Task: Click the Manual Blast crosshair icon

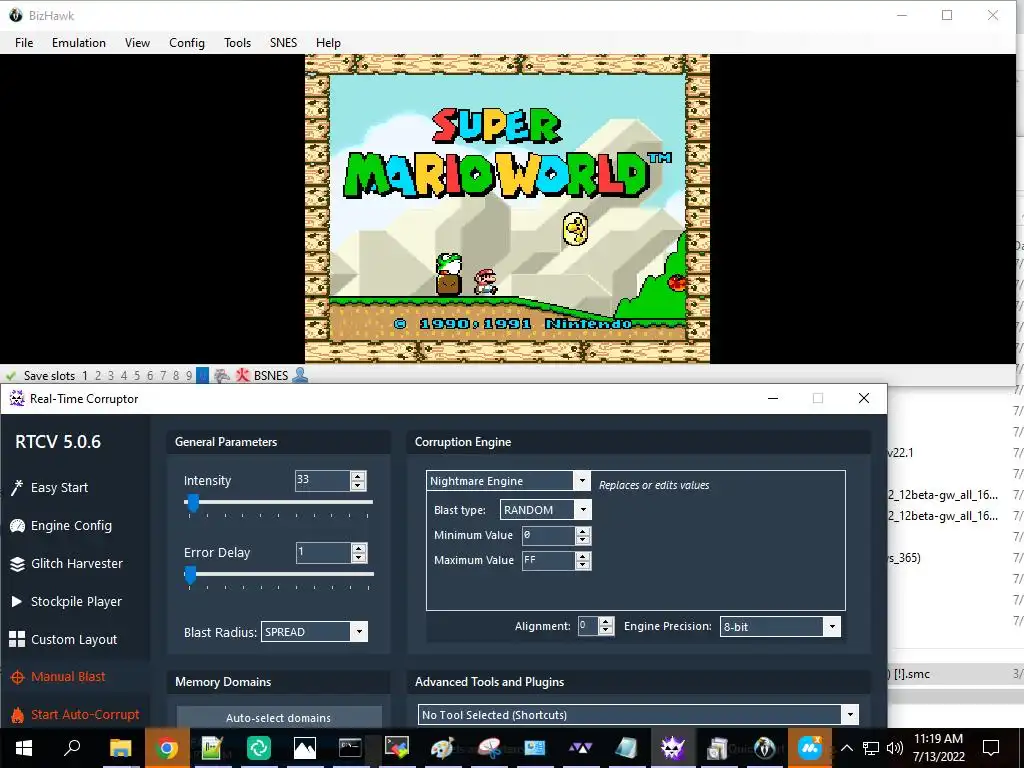Action: click(18, 677)
